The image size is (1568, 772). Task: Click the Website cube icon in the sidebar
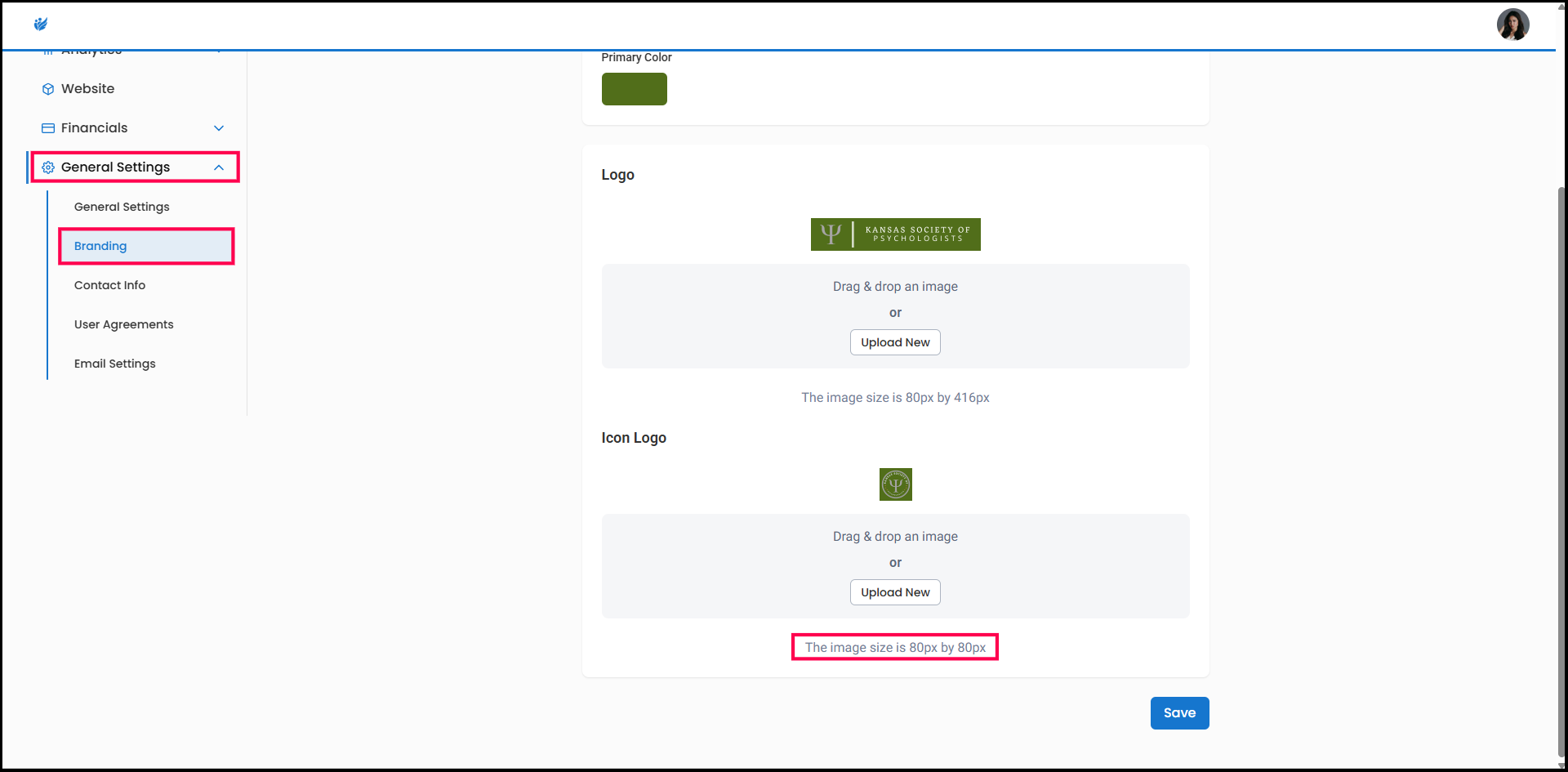(x=48, y=89)
